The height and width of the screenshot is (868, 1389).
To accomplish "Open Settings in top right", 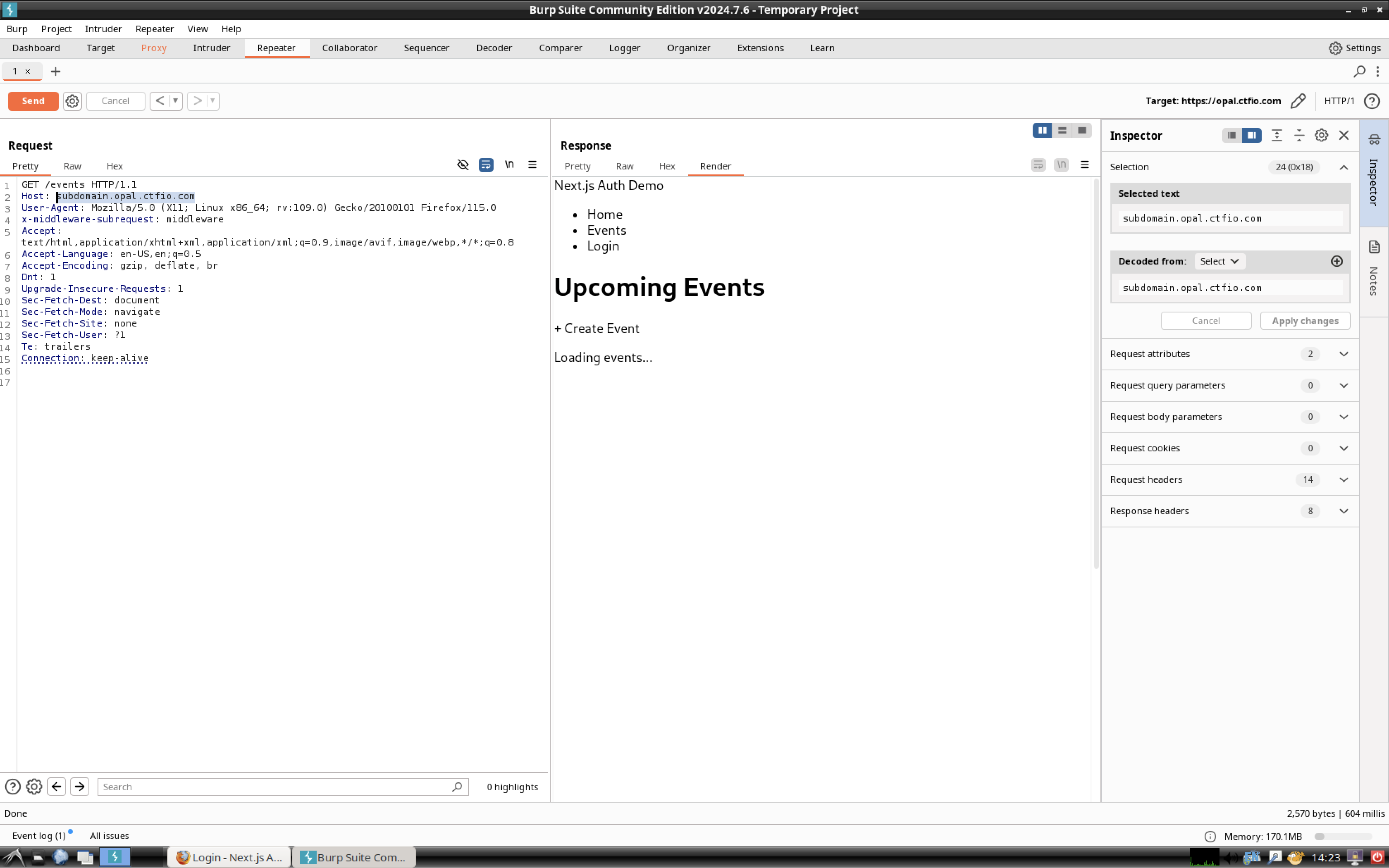I will tap(1355, 48).
